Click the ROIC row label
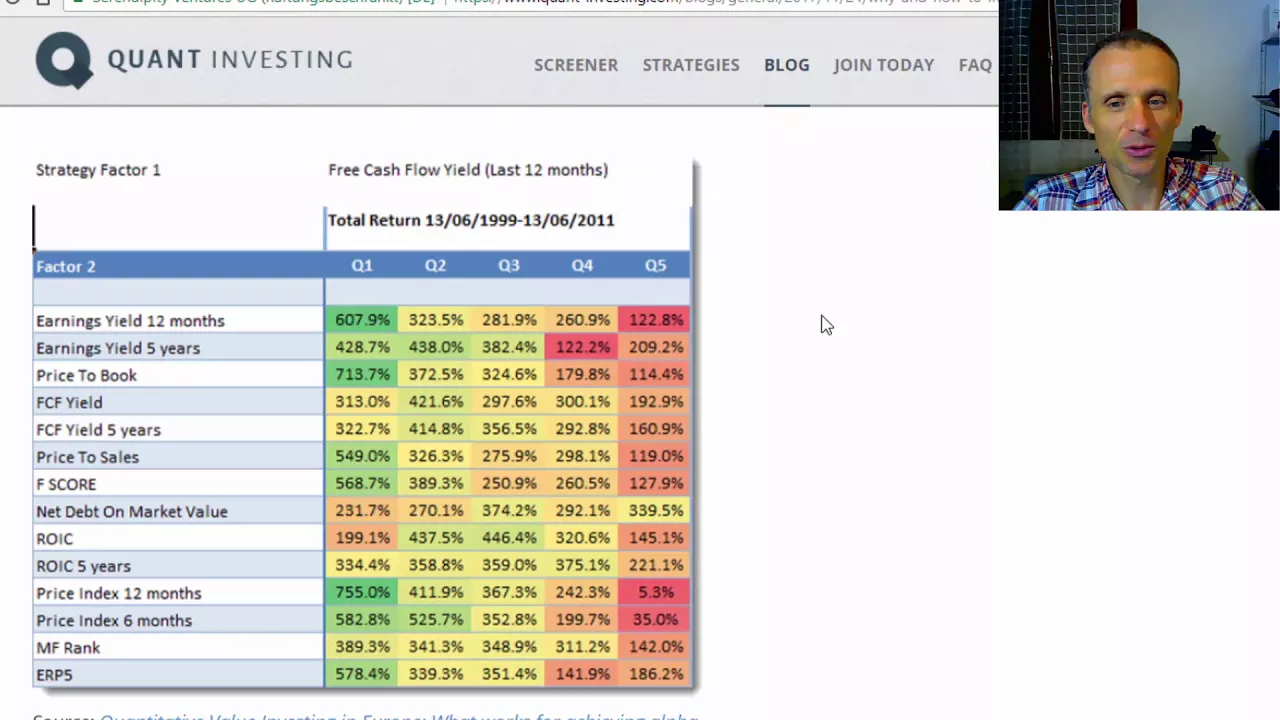 point(54,538)
